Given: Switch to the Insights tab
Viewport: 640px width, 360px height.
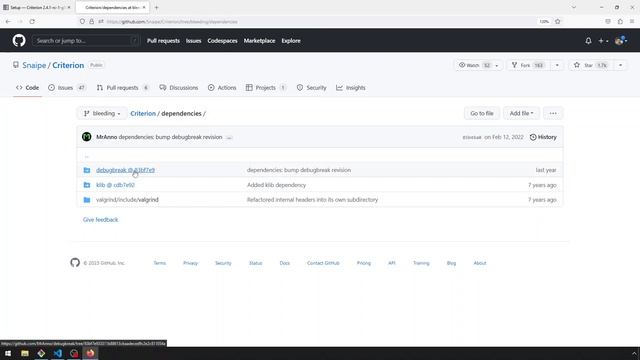Looking at the screenshot, I should [351, 88].
